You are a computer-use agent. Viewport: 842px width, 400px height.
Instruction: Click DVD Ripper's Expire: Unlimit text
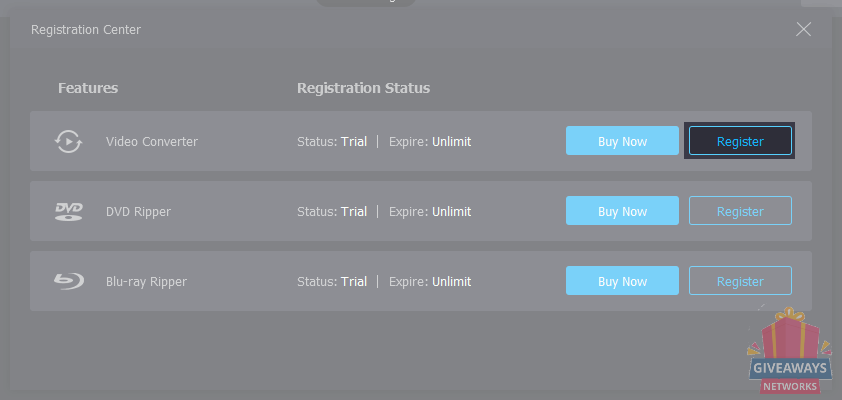click(x=430, y=212)
